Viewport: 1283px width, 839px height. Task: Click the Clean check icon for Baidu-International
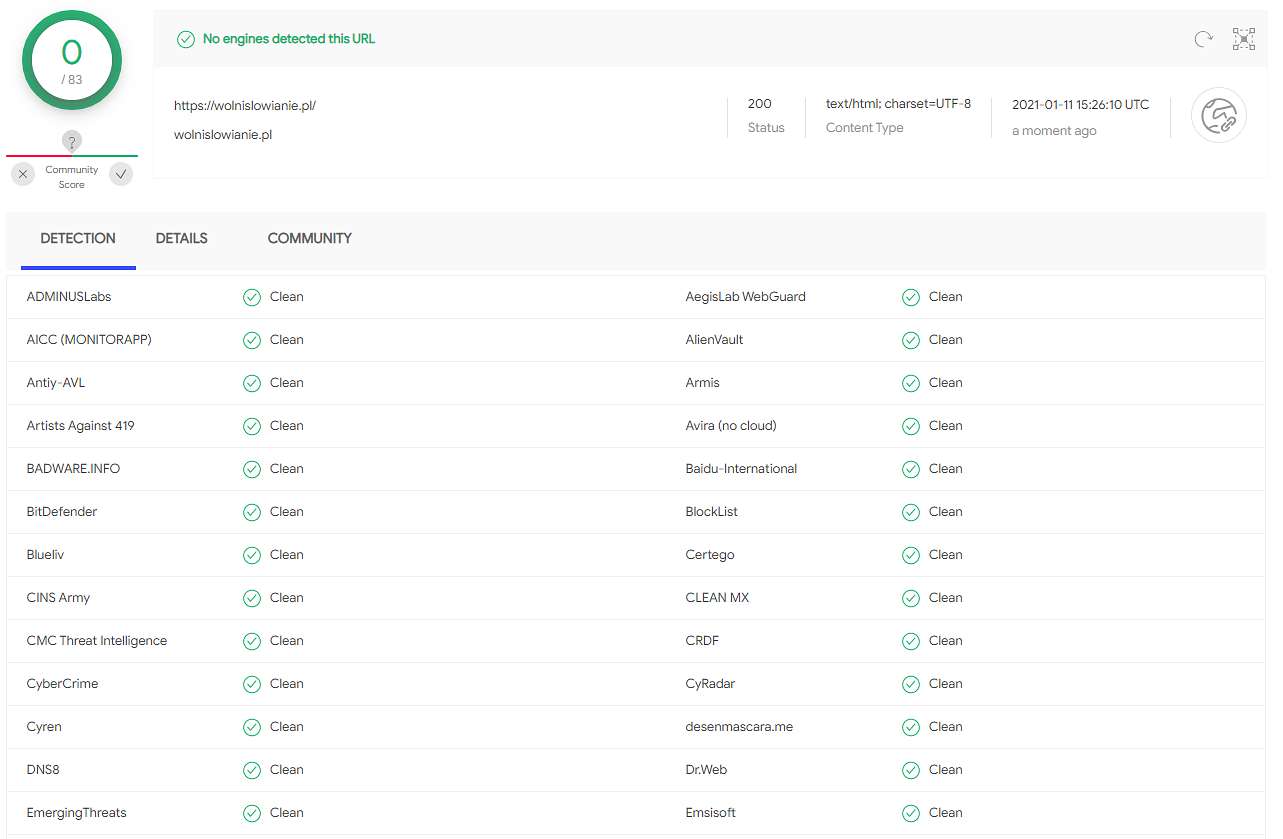click(x=911, y=469)
